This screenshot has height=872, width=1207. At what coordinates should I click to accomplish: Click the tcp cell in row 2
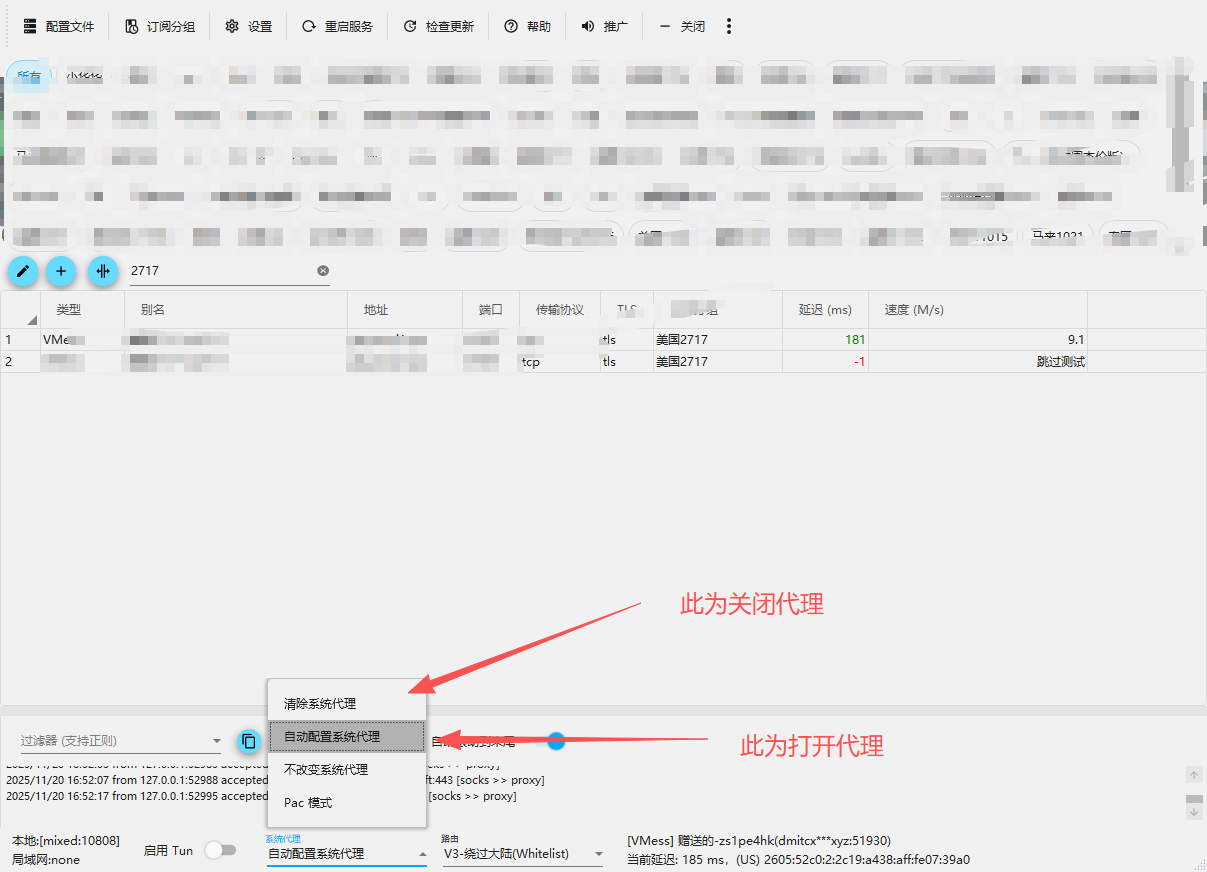click(560, 362)
